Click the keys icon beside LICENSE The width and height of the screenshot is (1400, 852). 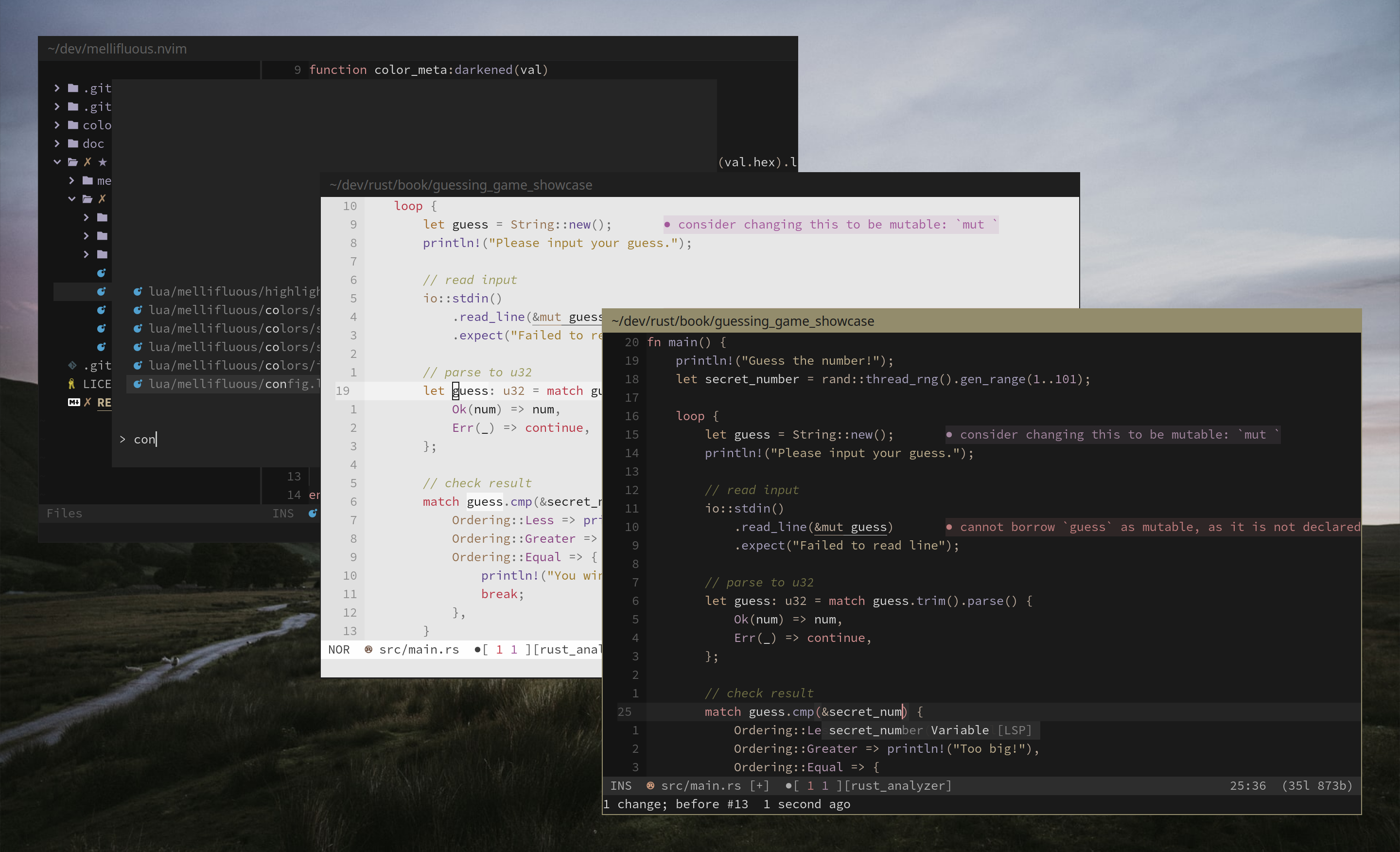pos(71,384)
